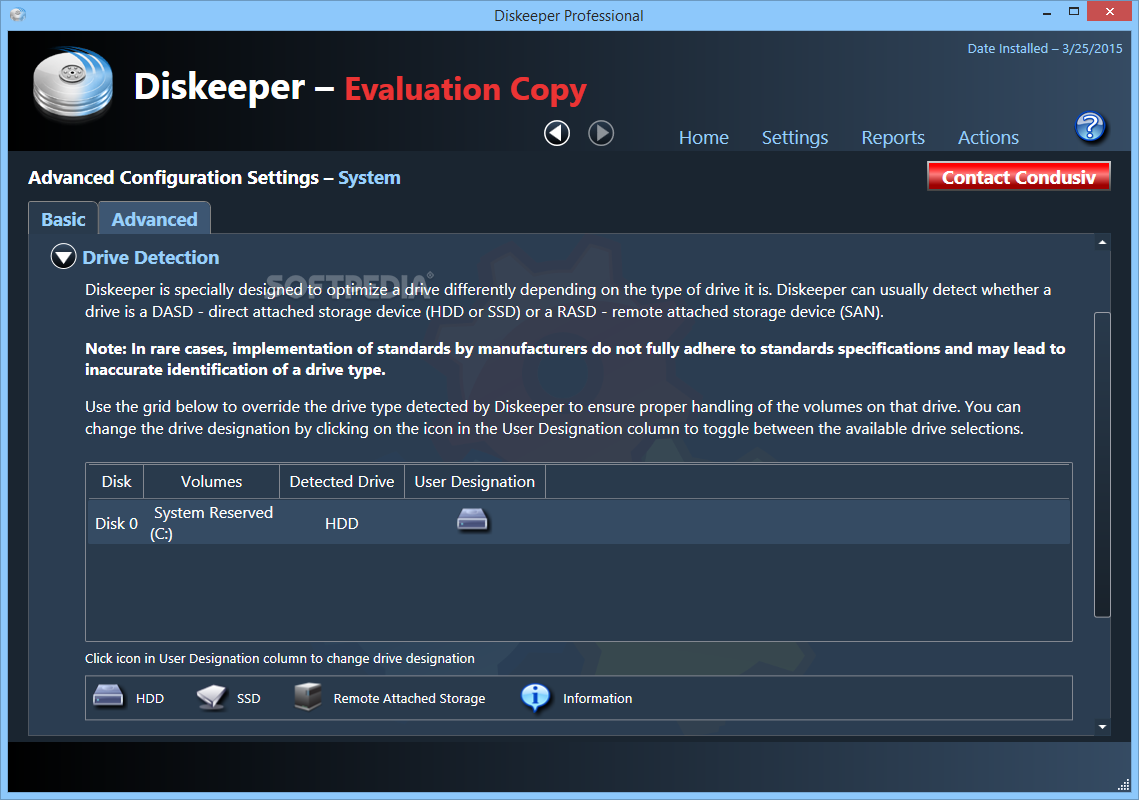The image size is (1139, 800).
Task: Open the Settings menu
Action: pos(795,137)
